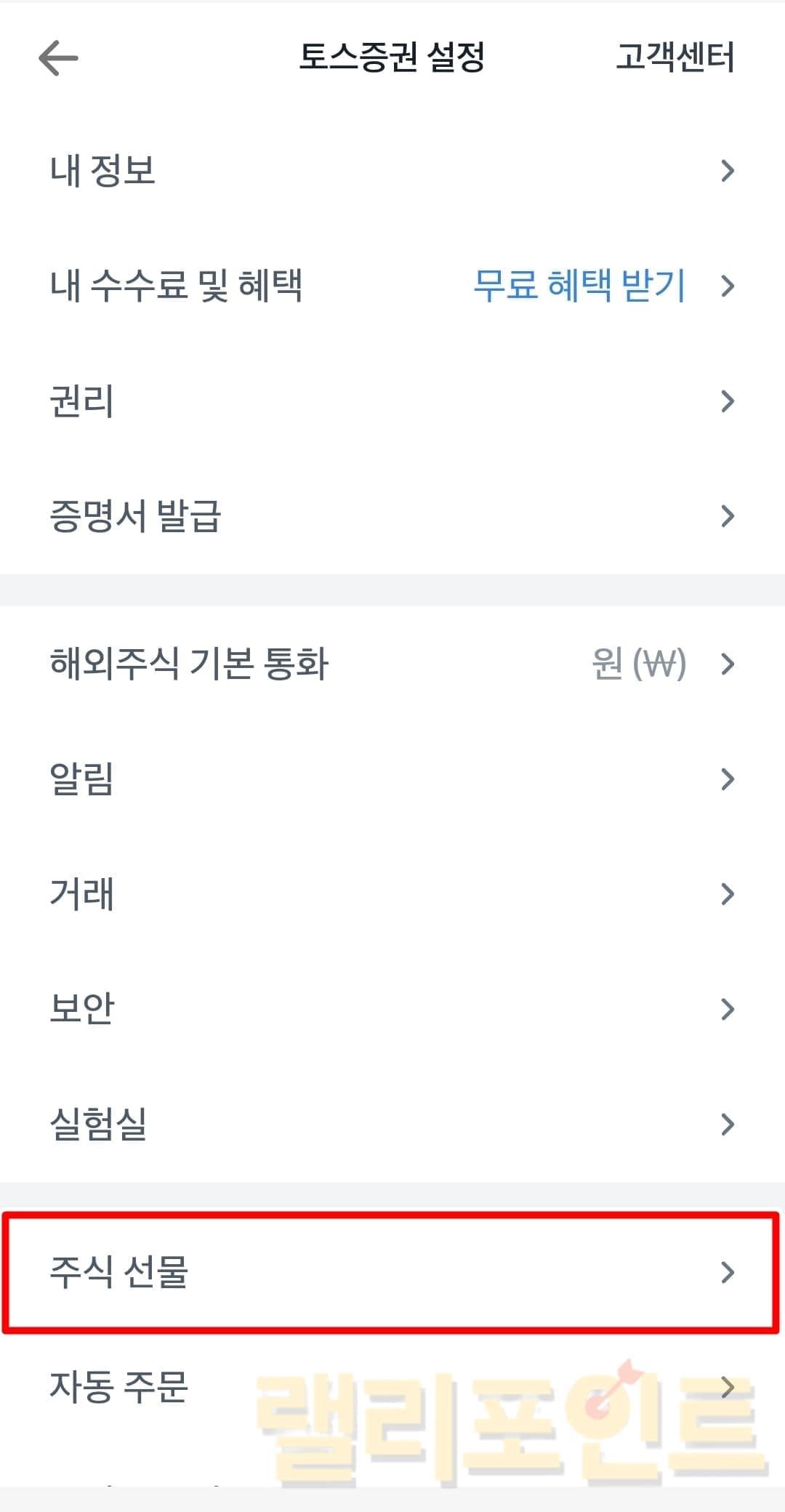Open the 권리 menu item
The image size is (785, 1512).
[x=81, y=401]
